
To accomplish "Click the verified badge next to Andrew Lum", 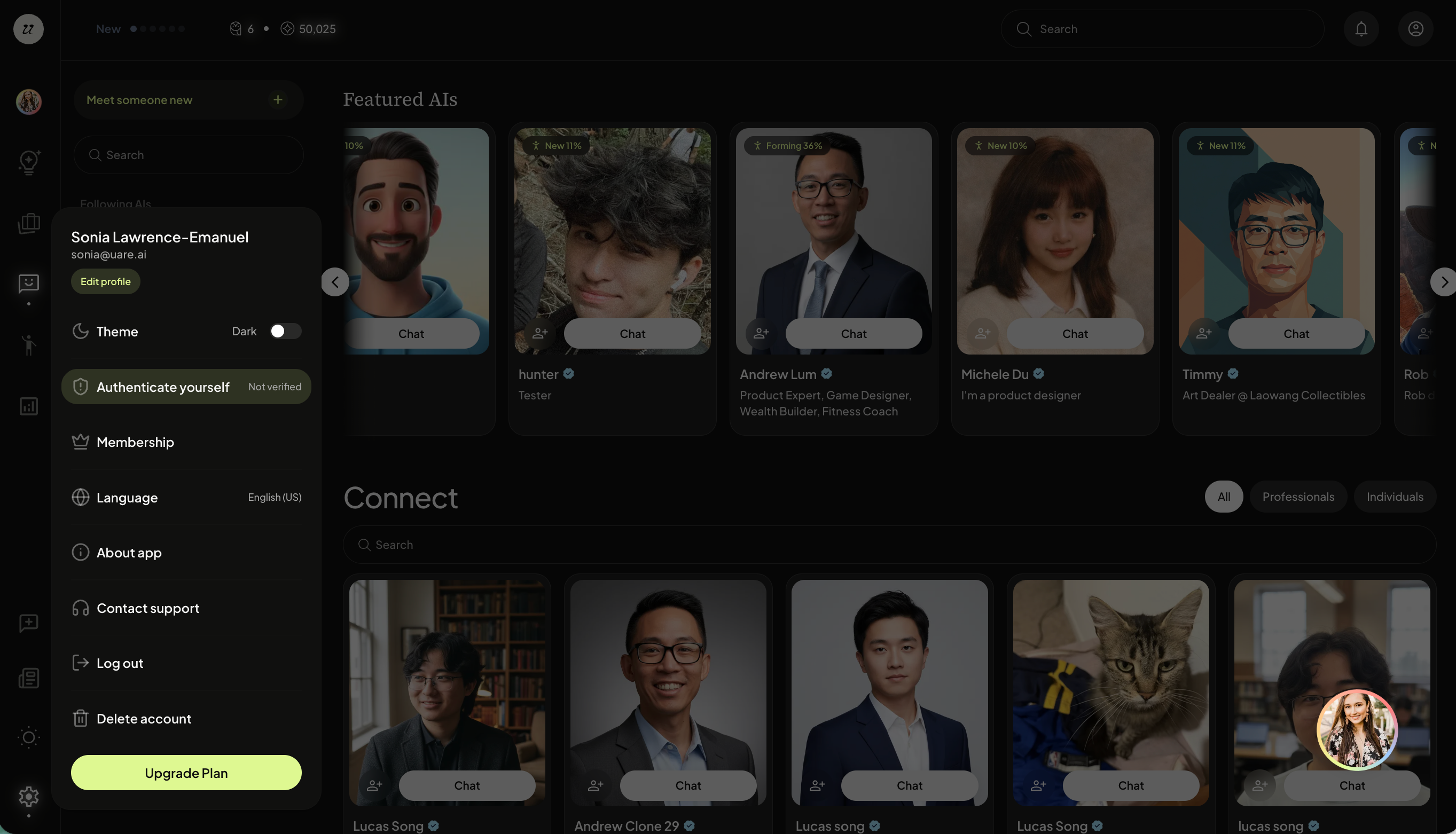I will tap(826, 374).
